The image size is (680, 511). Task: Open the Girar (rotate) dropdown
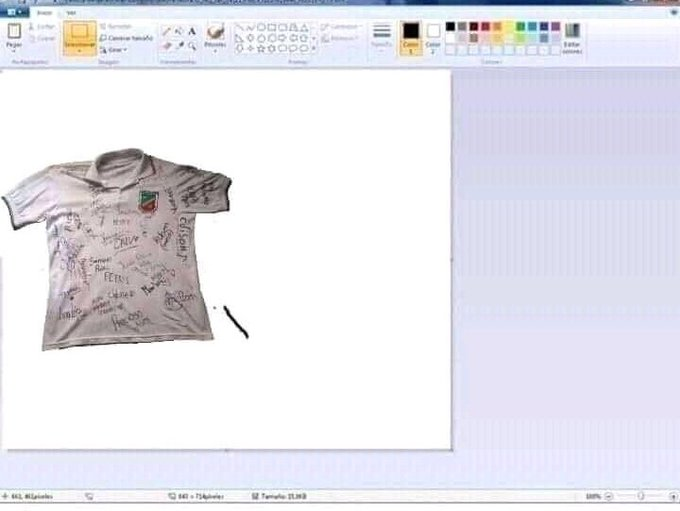coord(114,50)
